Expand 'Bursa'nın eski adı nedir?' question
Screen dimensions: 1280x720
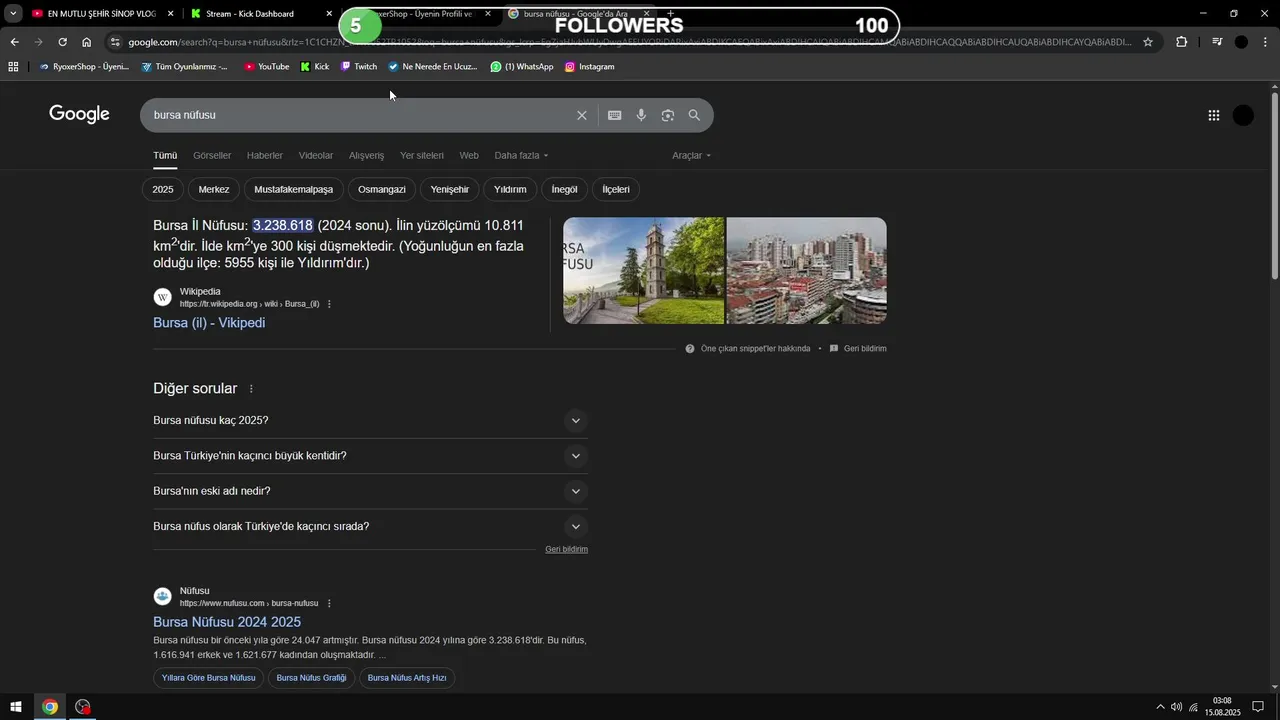pos(370,491)
